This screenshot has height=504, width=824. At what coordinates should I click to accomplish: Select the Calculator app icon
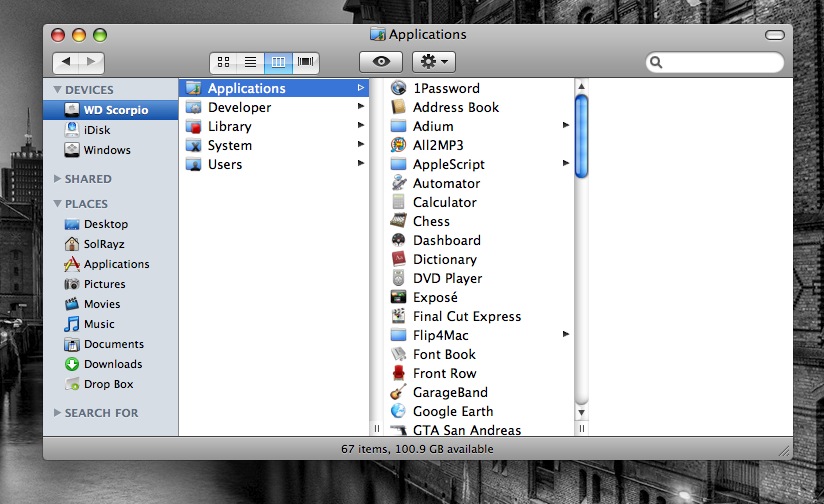click(x=398, y=202)
